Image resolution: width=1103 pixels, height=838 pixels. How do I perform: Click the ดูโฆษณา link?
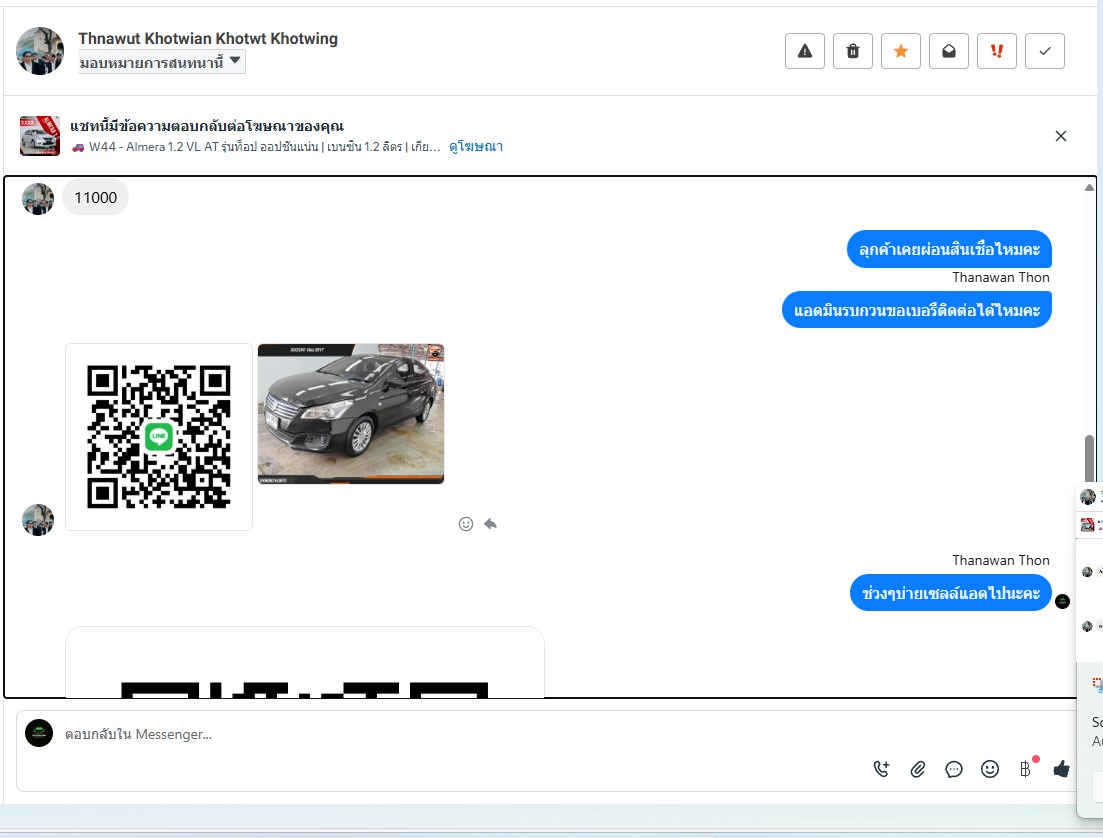[475, 147]
